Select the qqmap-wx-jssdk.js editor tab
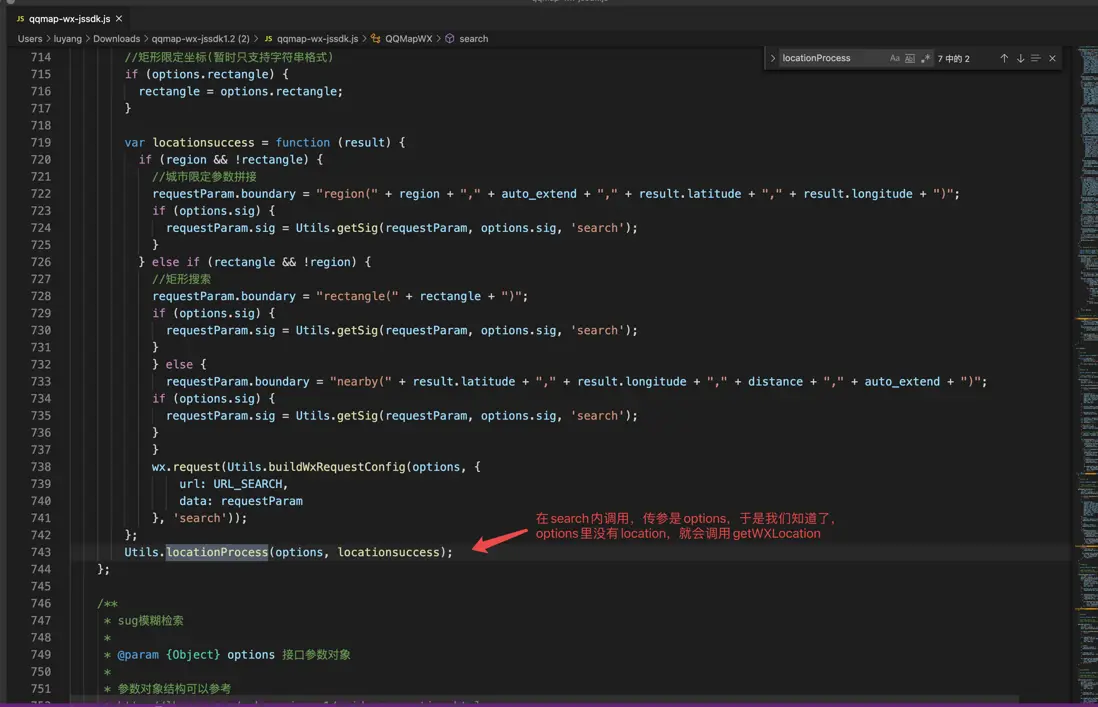The width and height of the screenshot is (1098, 707). pos(68,19)
